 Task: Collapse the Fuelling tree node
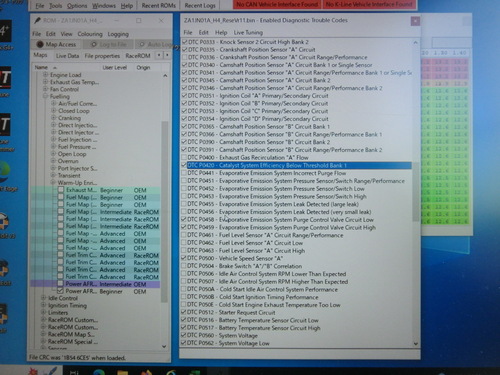point(45,96)
